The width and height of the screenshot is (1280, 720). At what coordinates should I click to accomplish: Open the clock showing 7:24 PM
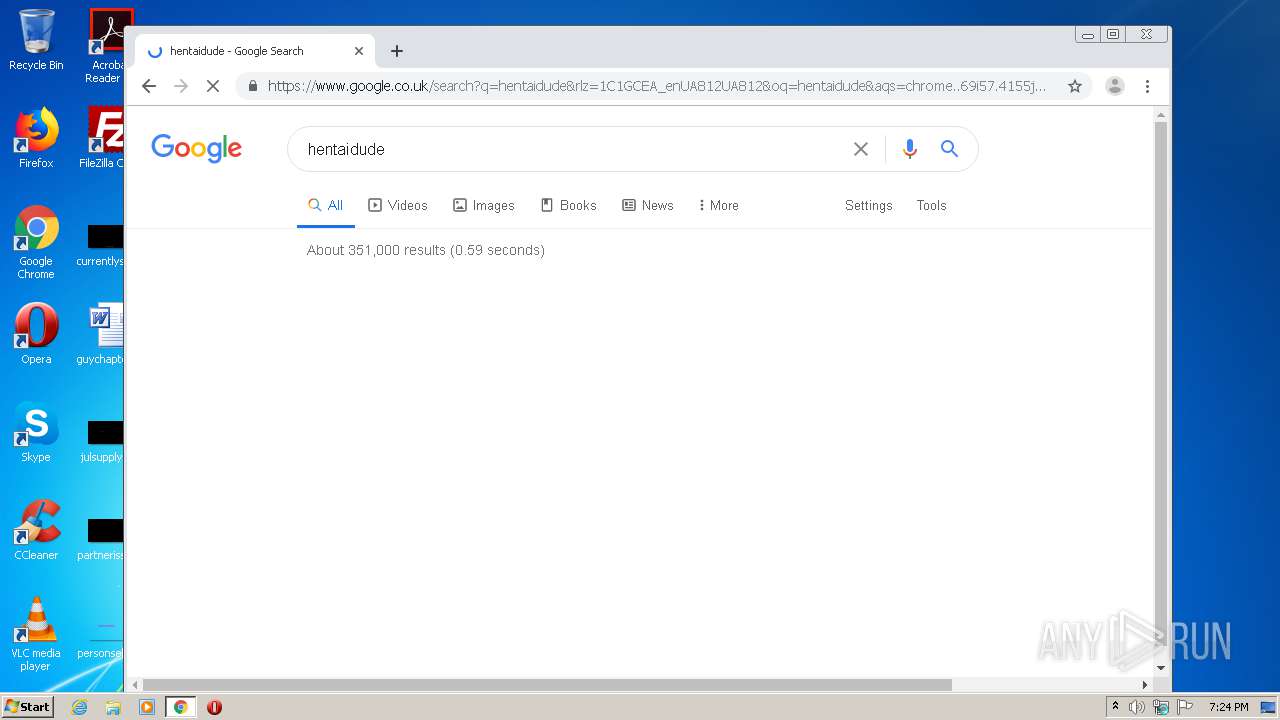click(1229, 707)
